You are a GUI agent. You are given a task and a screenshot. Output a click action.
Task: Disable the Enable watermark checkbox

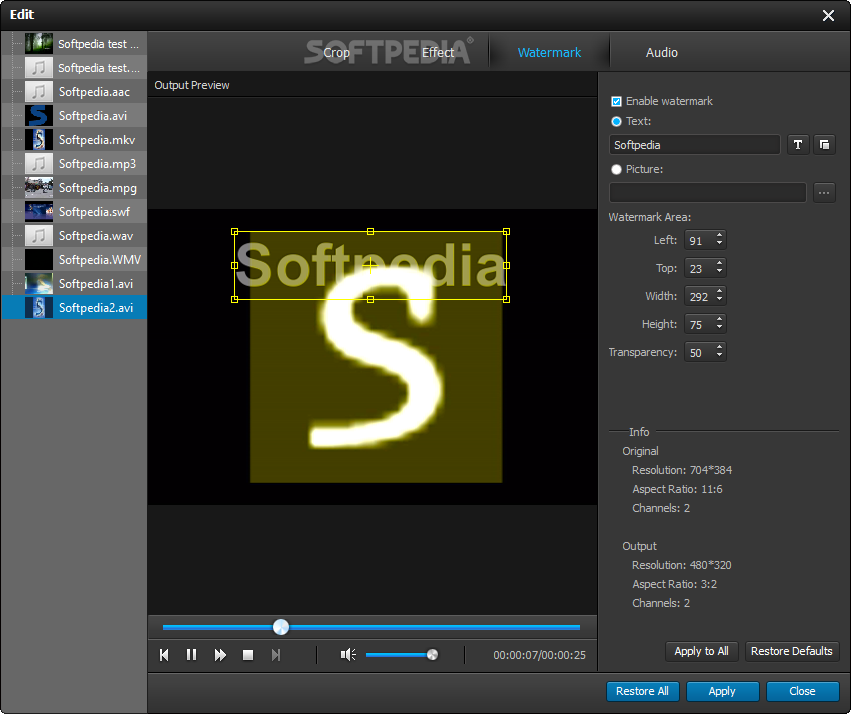coord(616,101)
